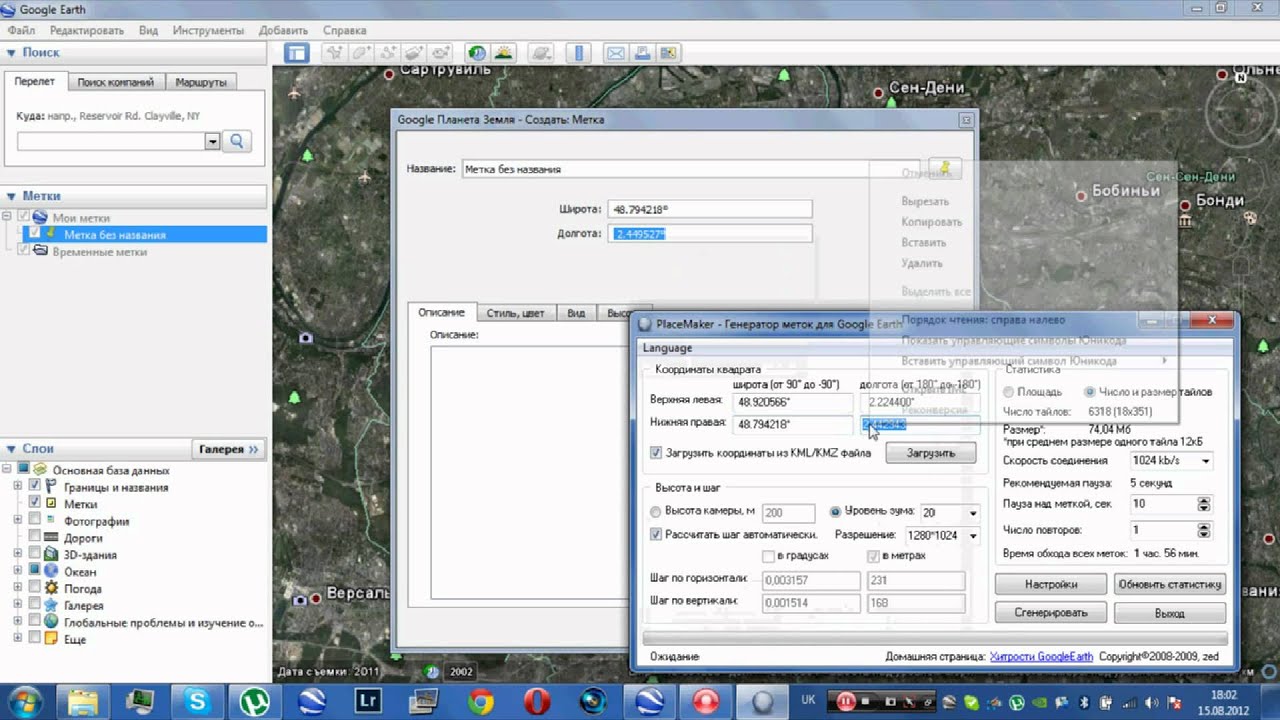Select the 'Высота камеры, м' radio button

656,512
